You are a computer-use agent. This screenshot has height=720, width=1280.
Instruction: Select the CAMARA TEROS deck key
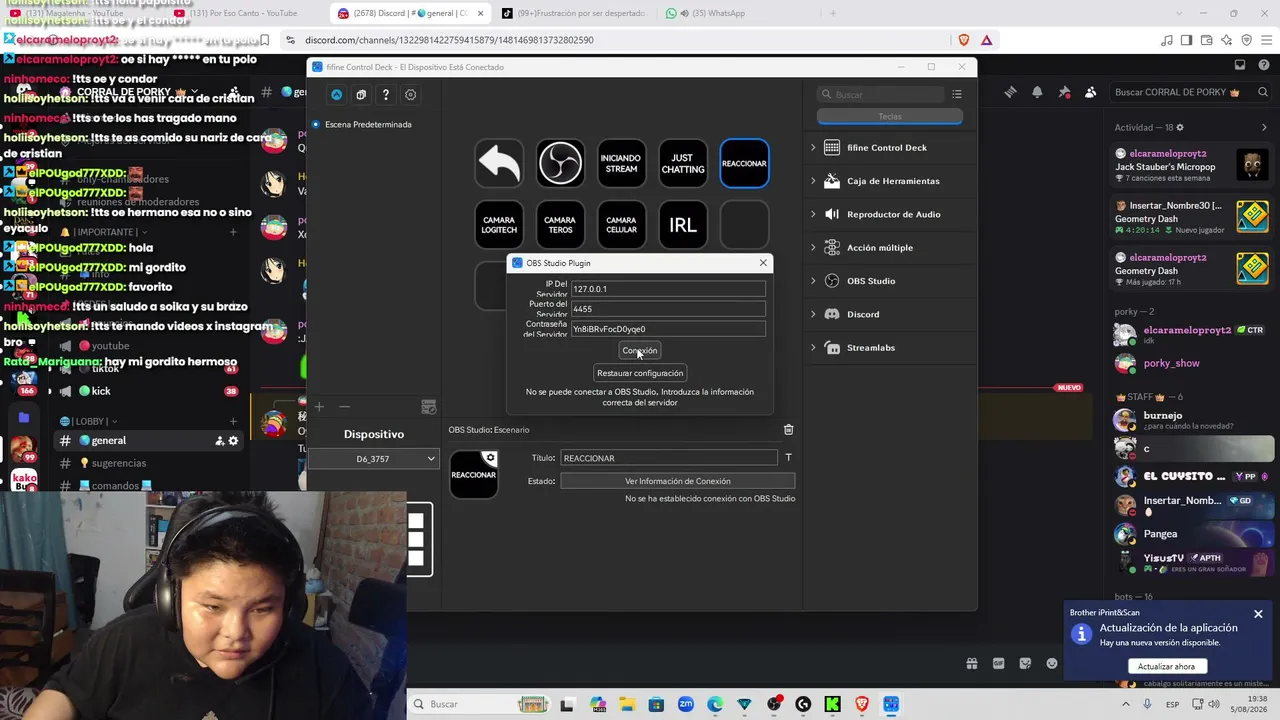pyautogui.click(x=560, y=225)
